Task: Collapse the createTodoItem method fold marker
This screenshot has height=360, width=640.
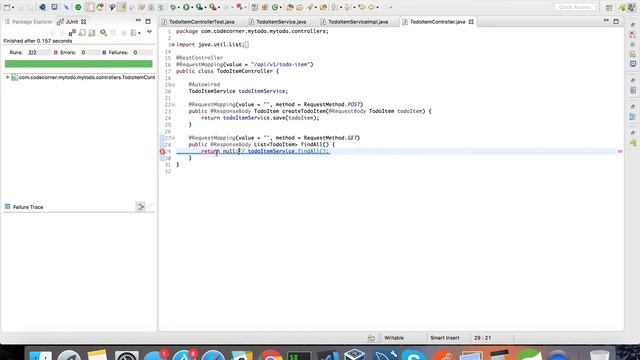Action: [173, 104]
